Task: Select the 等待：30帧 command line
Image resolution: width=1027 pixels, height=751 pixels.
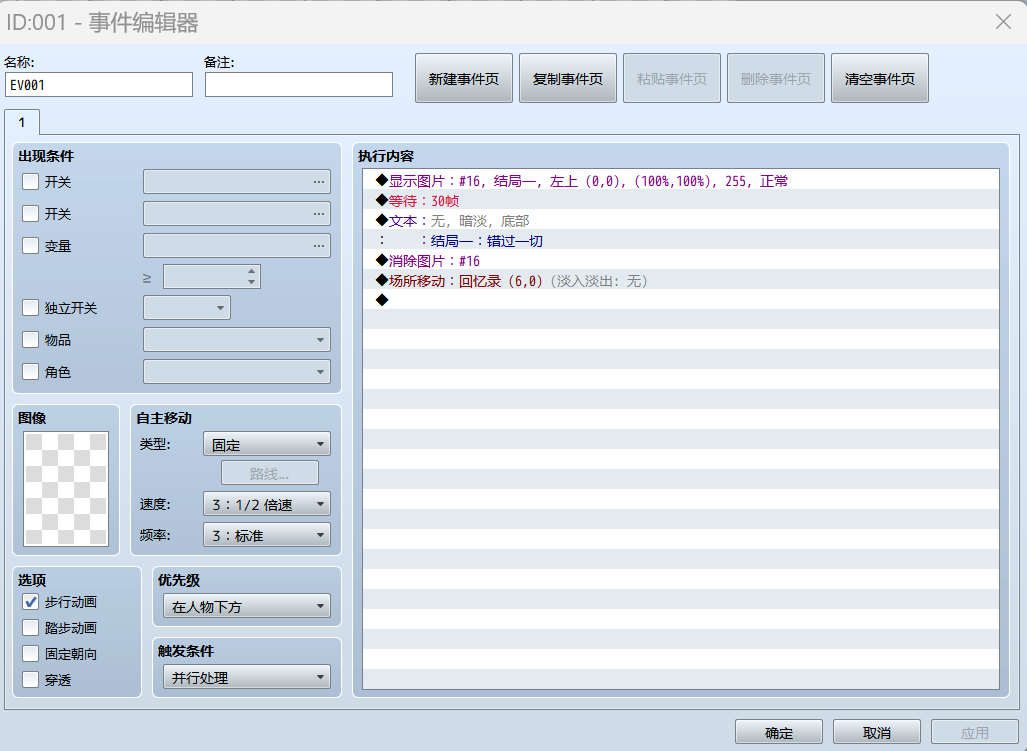Action: tap(681, 201)
